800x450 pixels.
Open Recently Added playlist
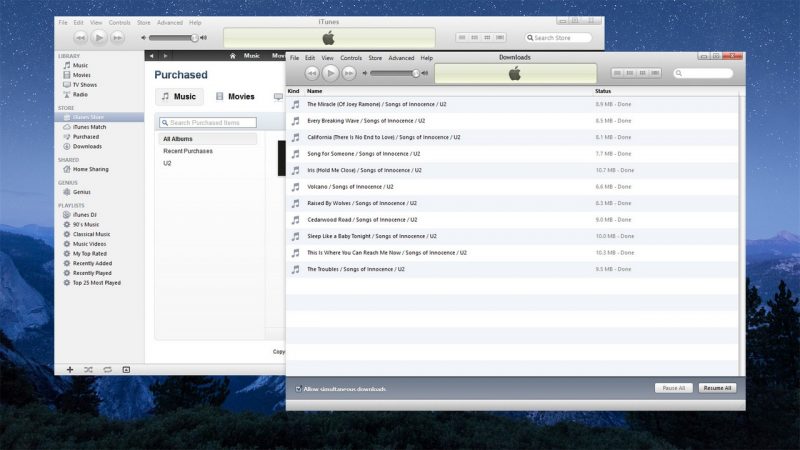(92, 263)
